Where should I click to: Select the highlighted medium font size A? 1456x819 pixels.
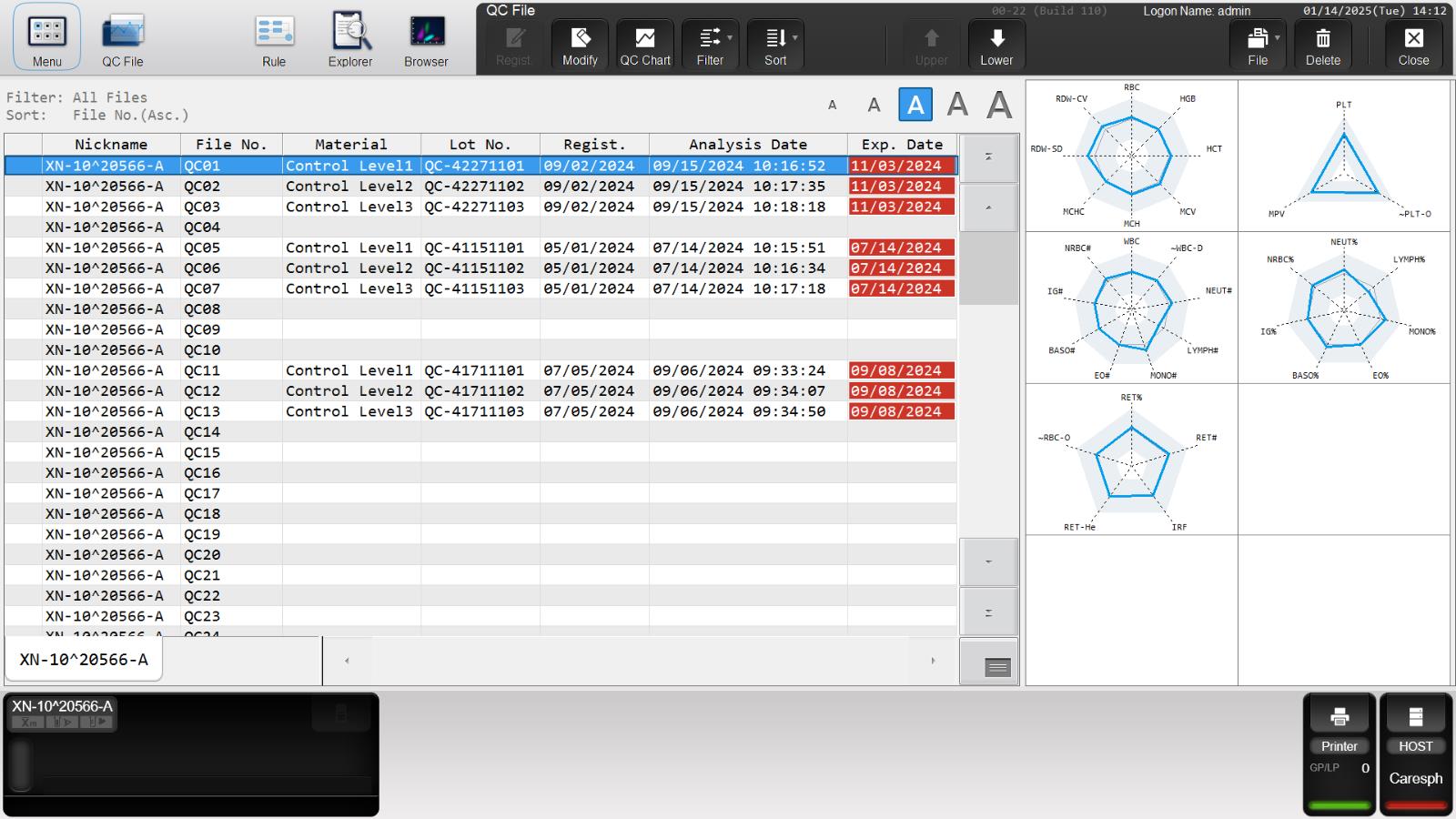pos(915,105)
